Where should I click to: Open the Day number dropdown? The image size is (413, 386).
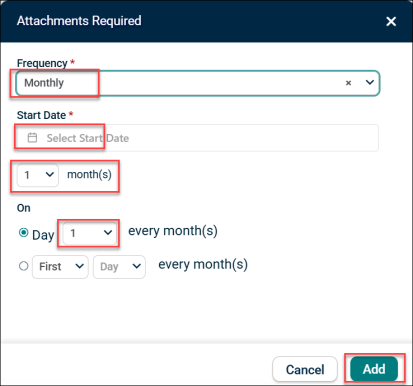click(90, 233)
